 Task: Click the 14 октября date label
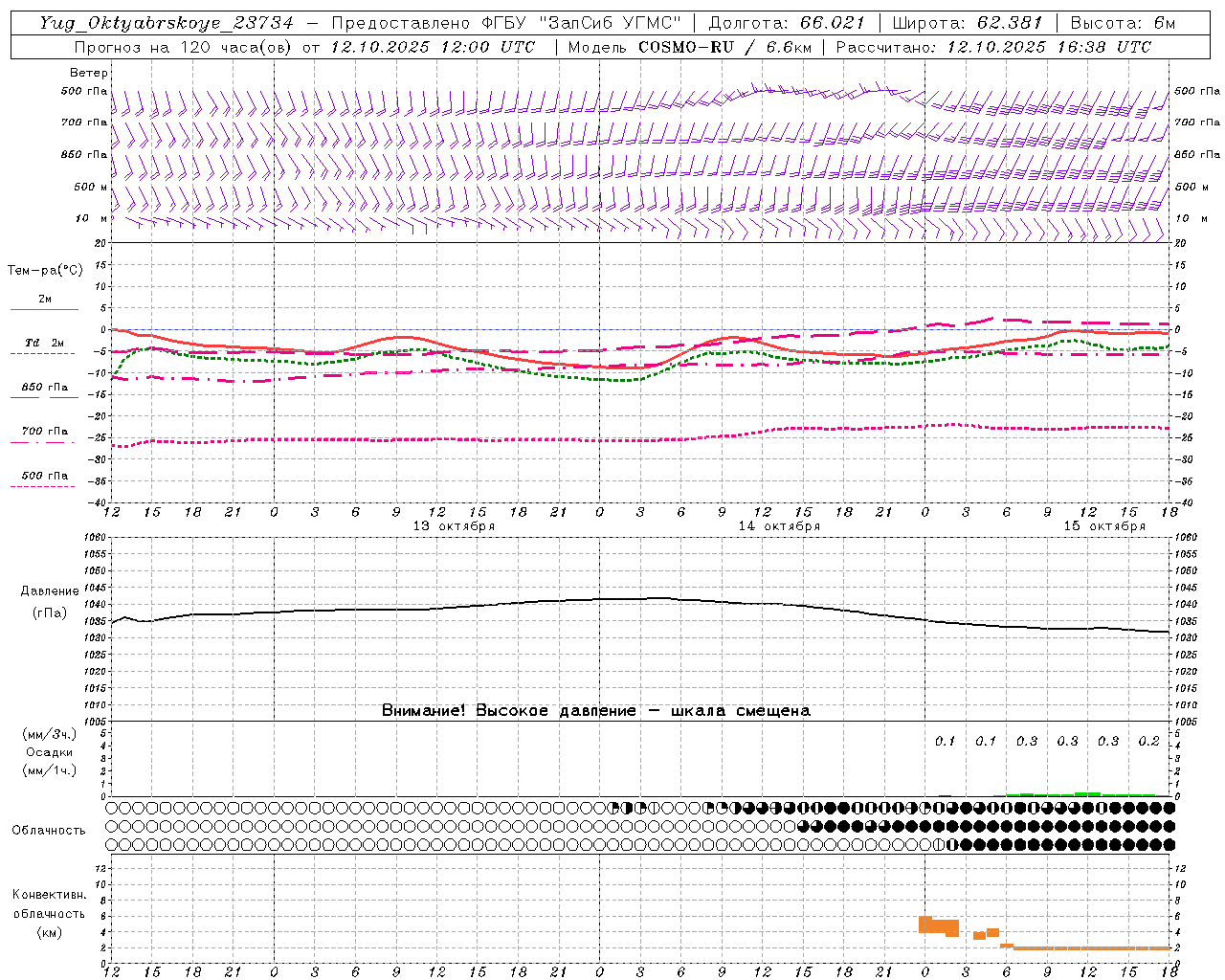[779, 526]
